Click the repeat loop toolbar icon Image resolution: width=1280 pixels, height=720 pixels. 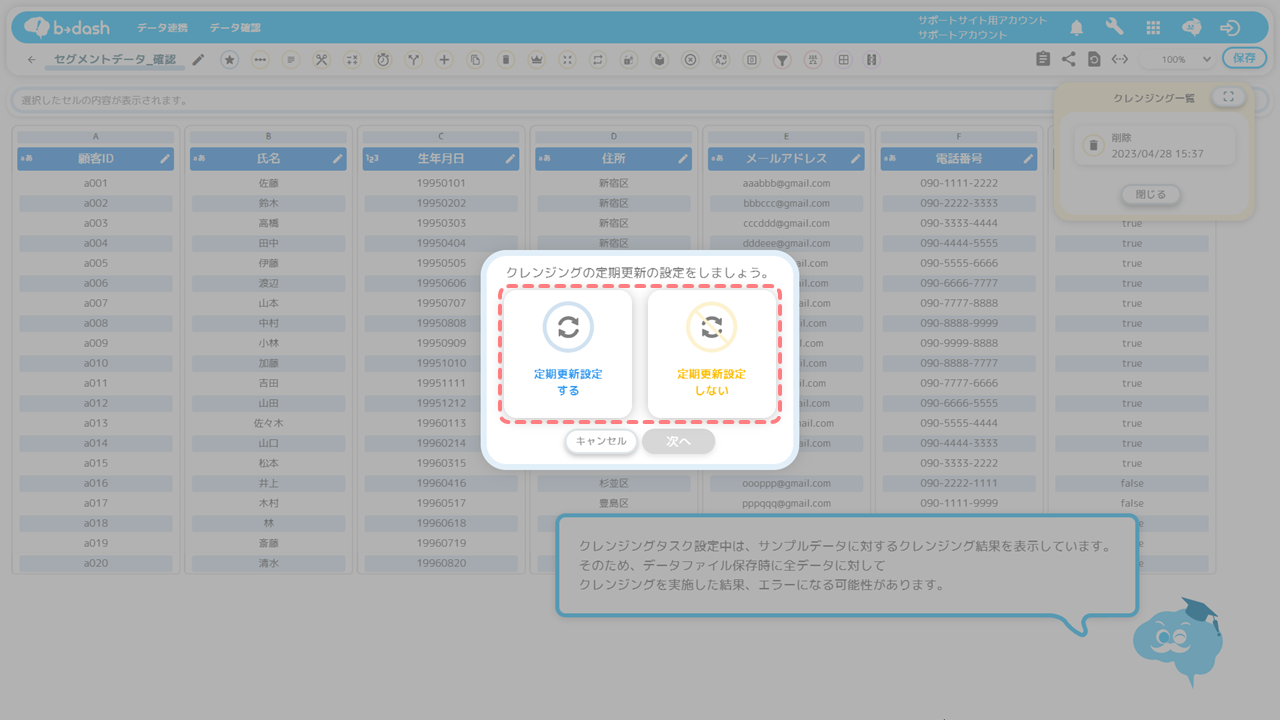(598, 60)
